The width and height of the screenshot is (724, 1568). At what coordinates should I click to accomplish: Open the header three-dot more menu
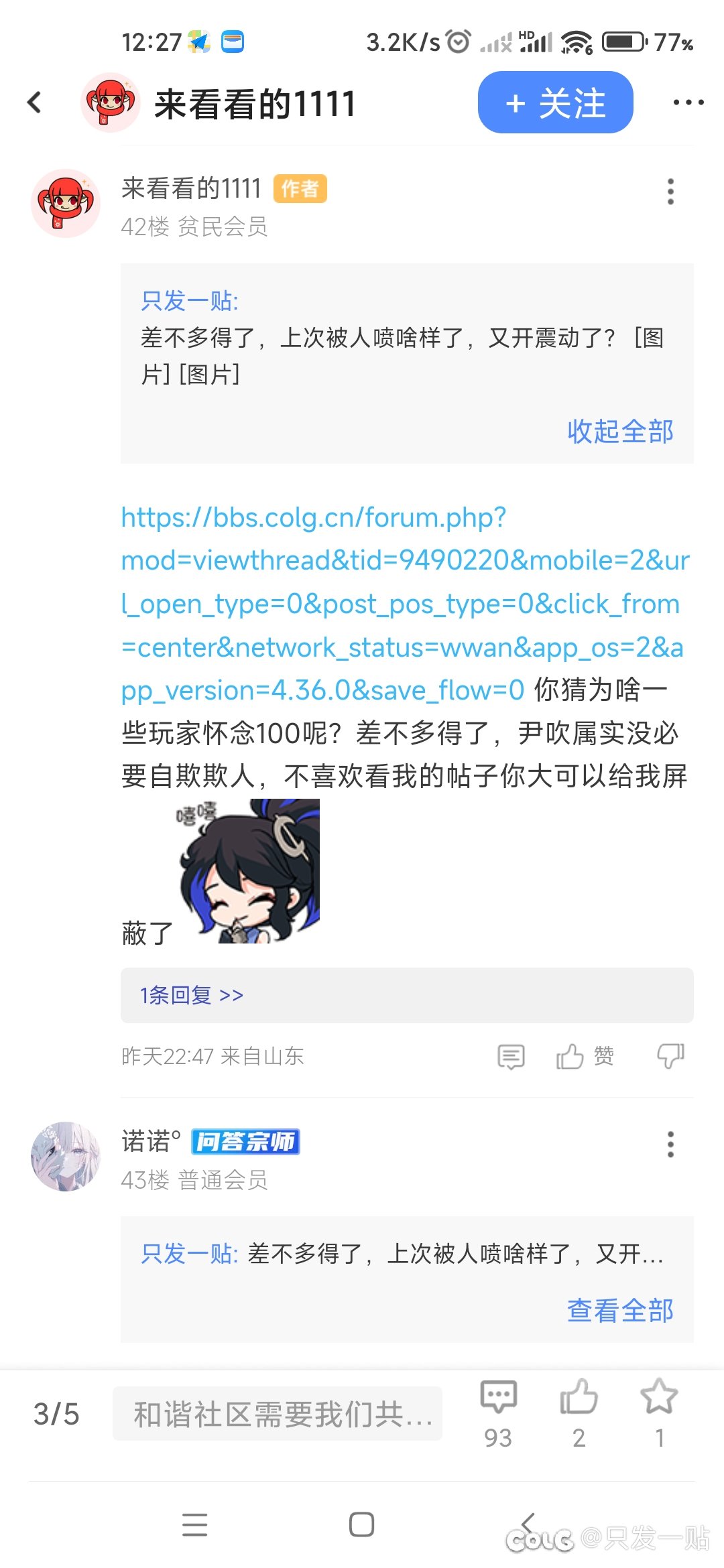coord(688,103)
